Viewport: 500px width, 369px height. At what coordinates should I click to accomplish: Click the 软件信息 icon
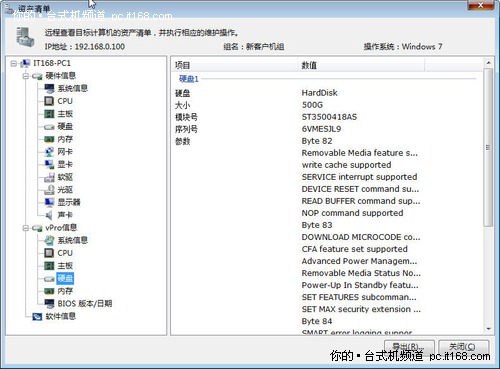(x=37, y=316)
